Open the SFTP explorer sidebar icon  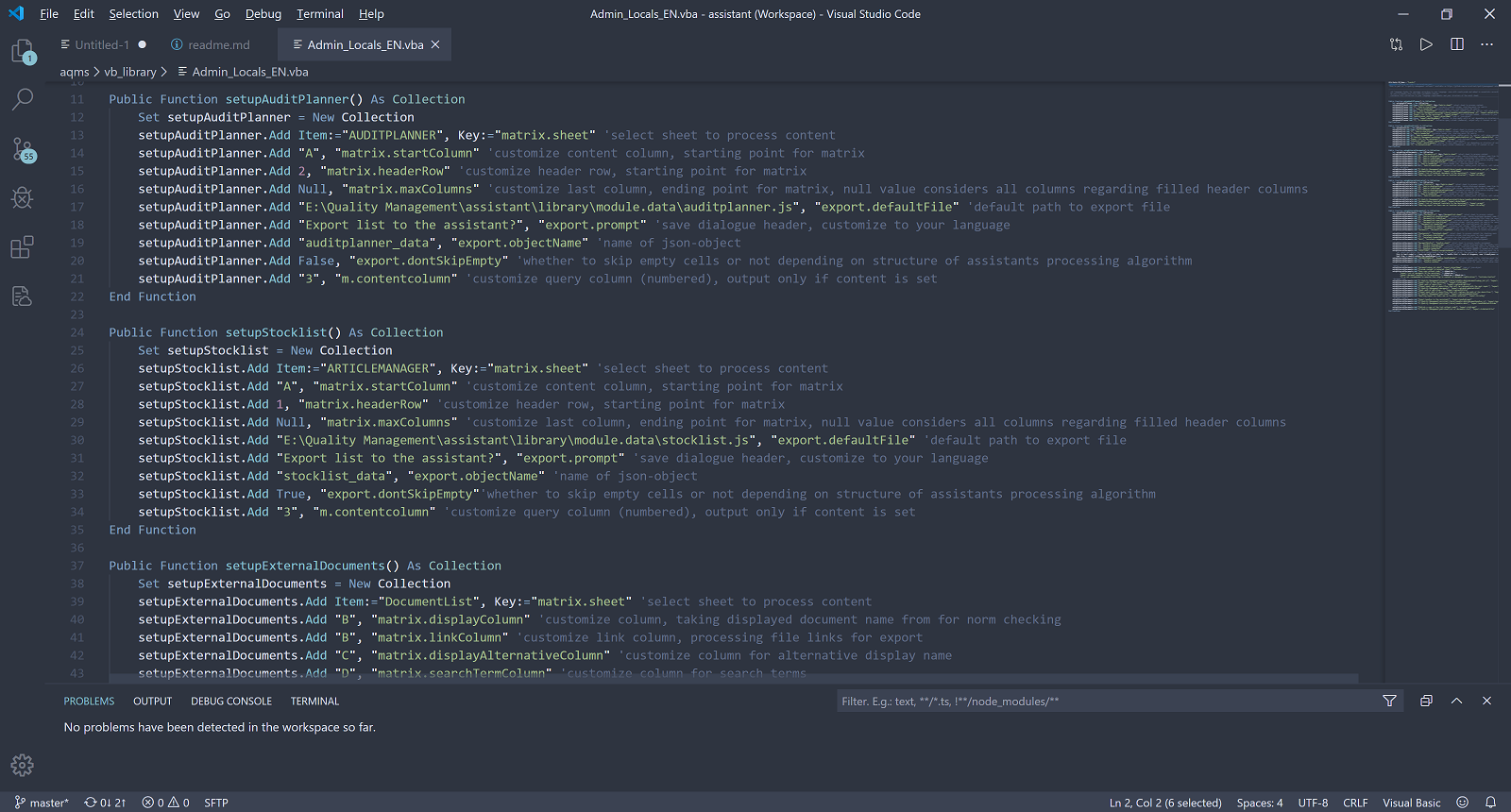click(x=23, y=296)
